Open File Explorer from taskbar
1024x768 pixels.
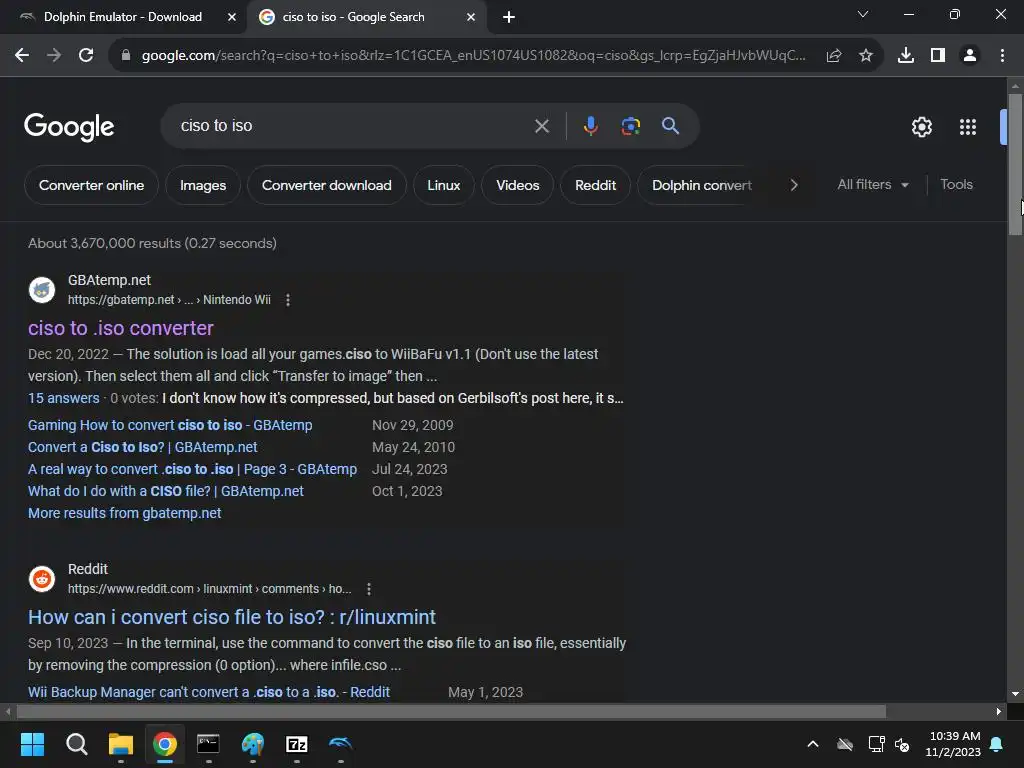121,744
